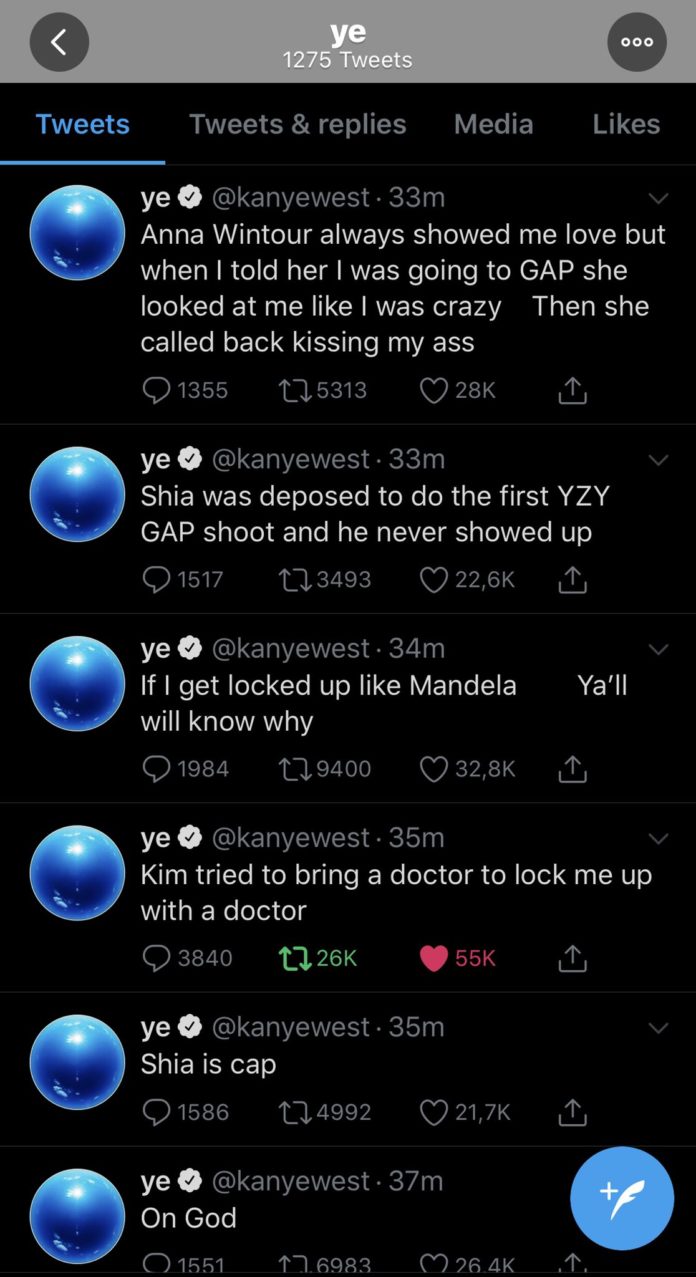
Task: Tap the profile avatar on the Mandela tweet
Action: click(x=77, y=684)
